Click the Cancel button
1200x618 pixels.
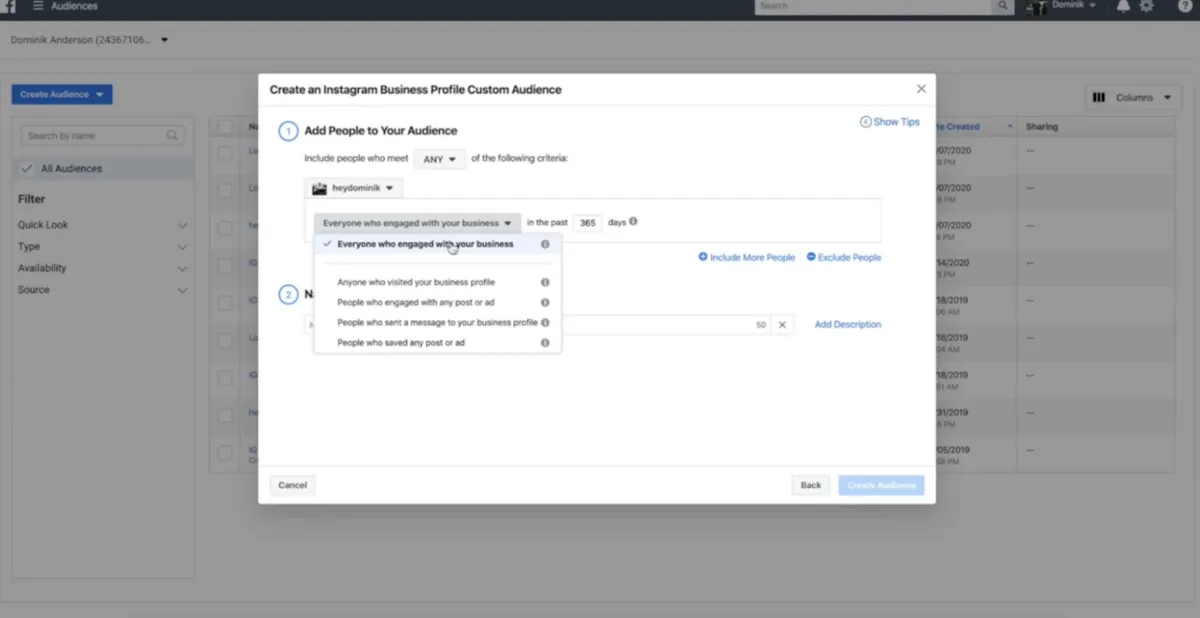coord(292,485)
